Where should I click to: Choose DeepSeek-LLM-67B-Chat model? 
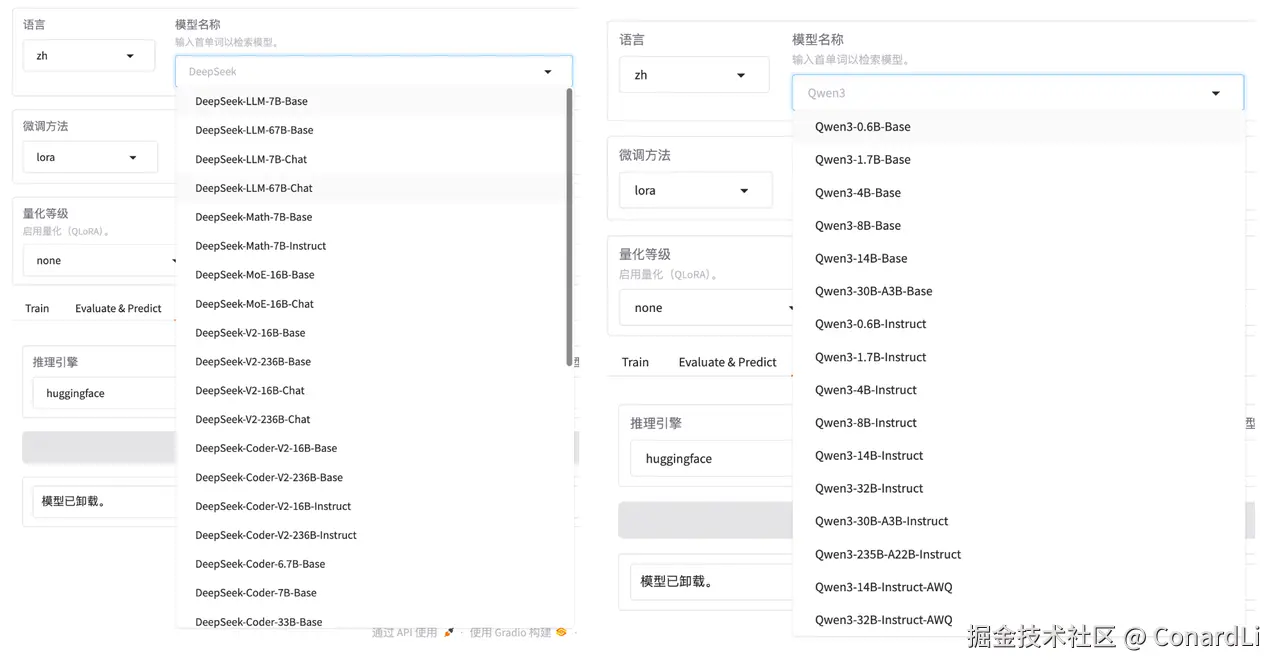click(371, 188)
